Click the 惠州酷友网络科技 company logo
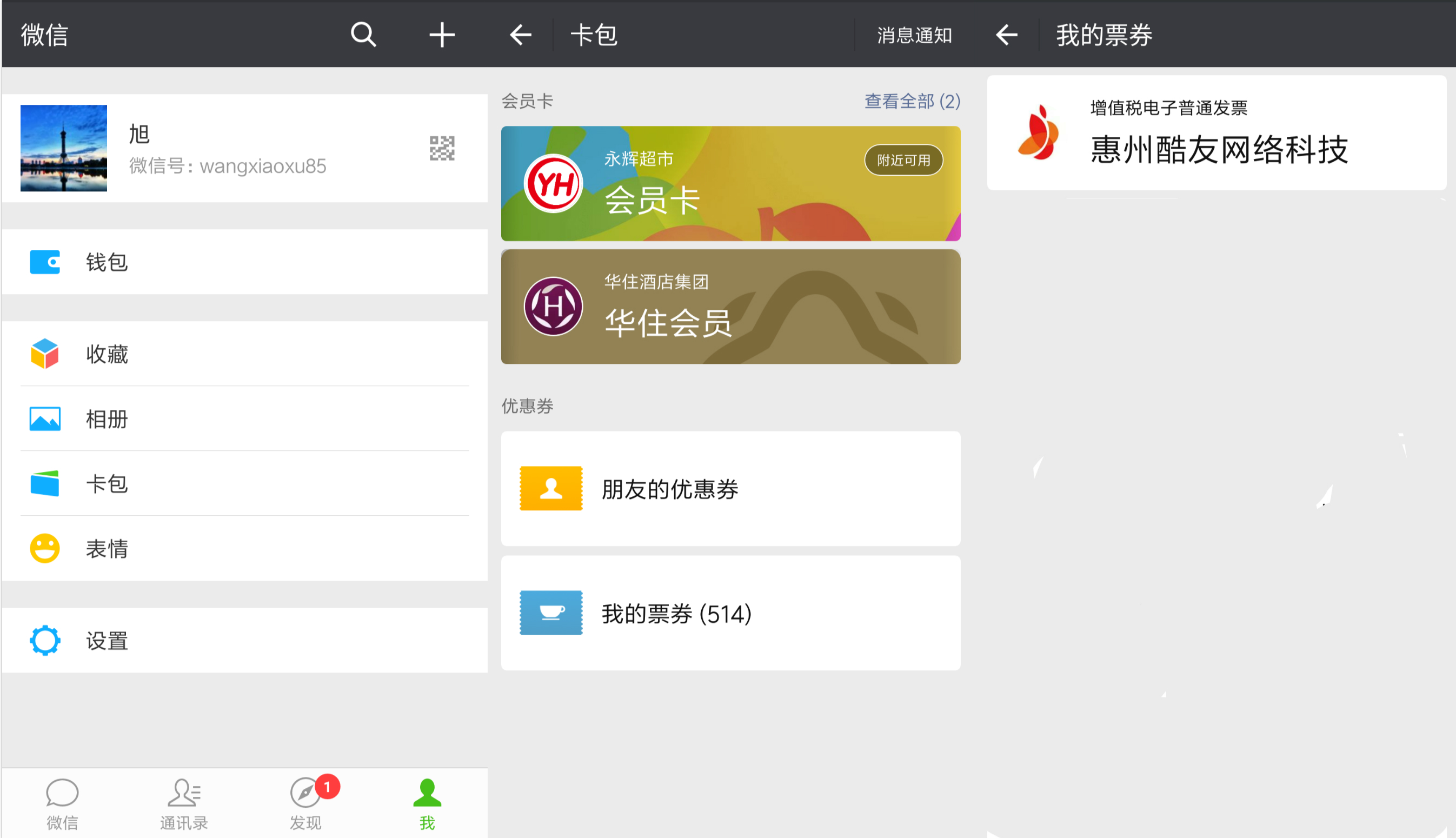 (1038, 132)
